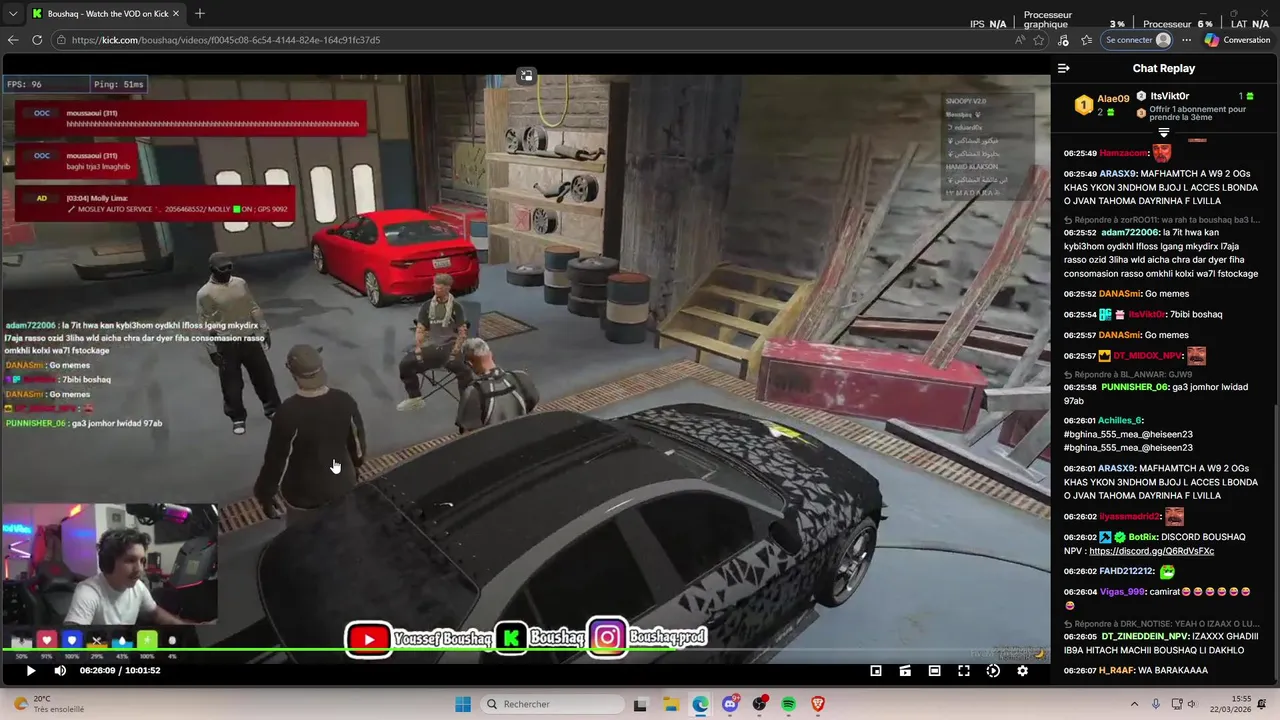Change playback speed icon
This screenshot has width=1280, height=720.
[x=993, y=671]
